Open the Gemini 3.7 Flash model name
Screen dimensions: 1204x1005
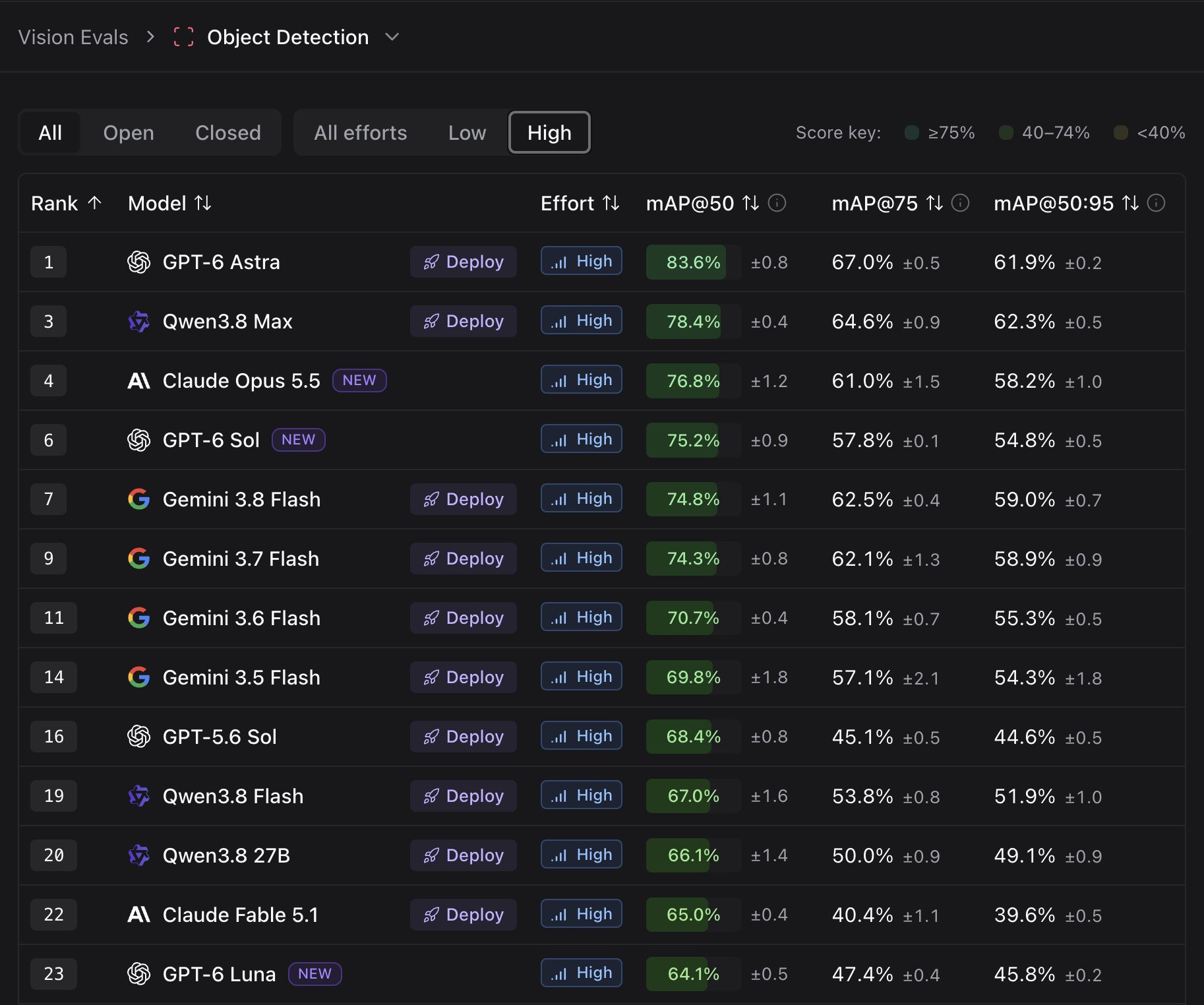241,559
